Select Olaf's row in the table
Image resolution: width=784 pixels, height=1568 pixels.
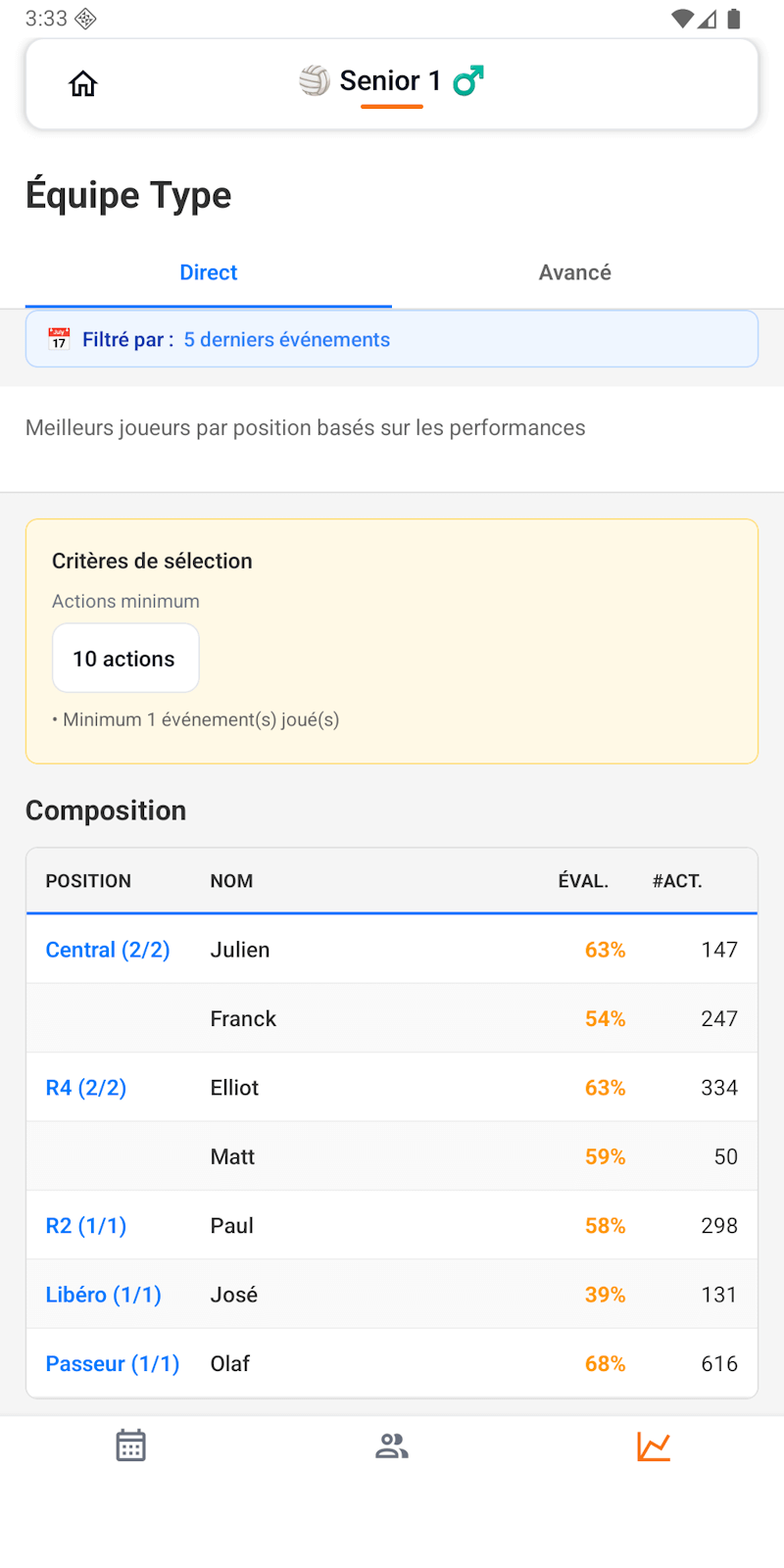click(x=391, y=1362)
